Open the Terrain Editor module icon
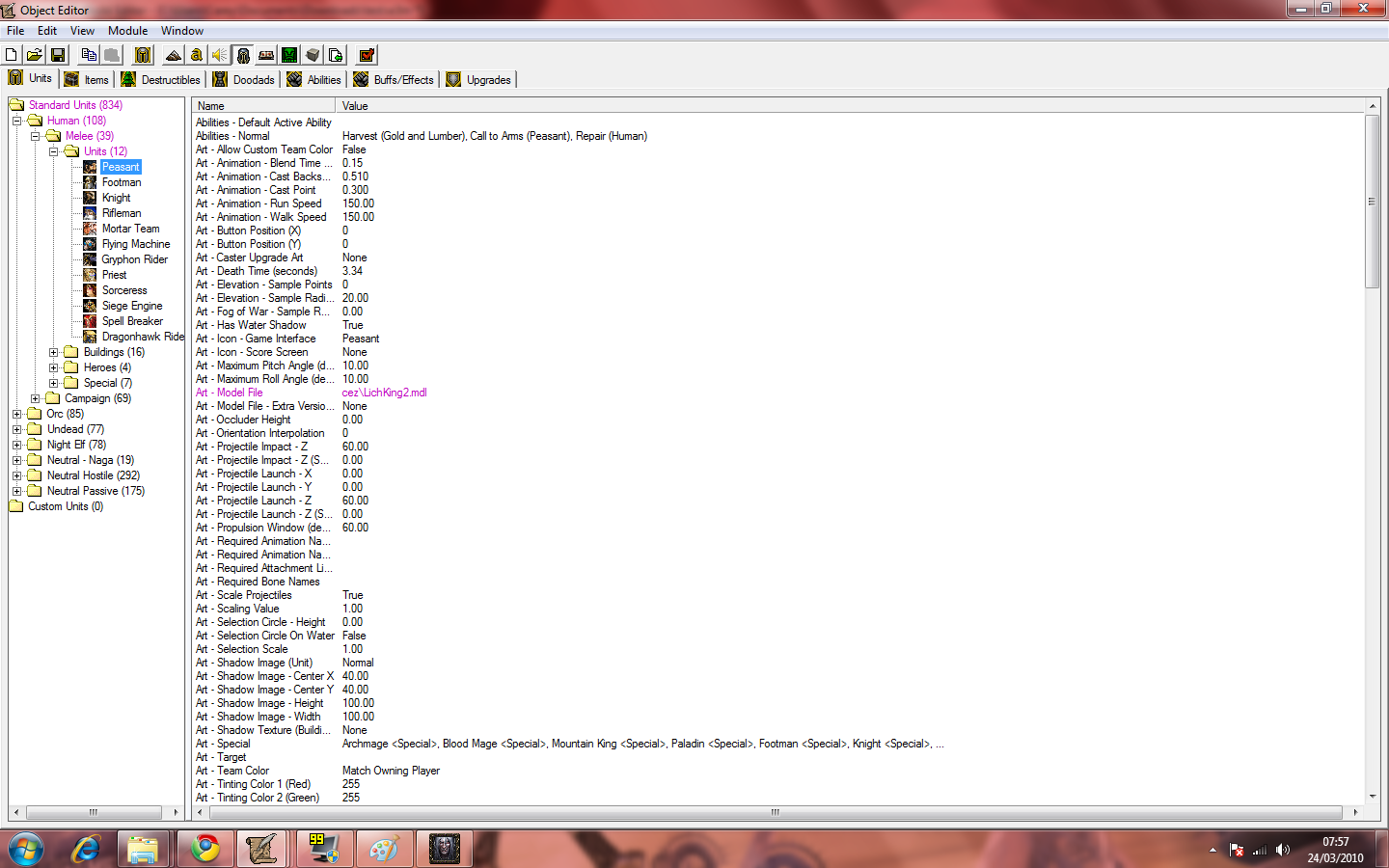The width and height of the screenshot is (1389, 868). tap(174, 55)
